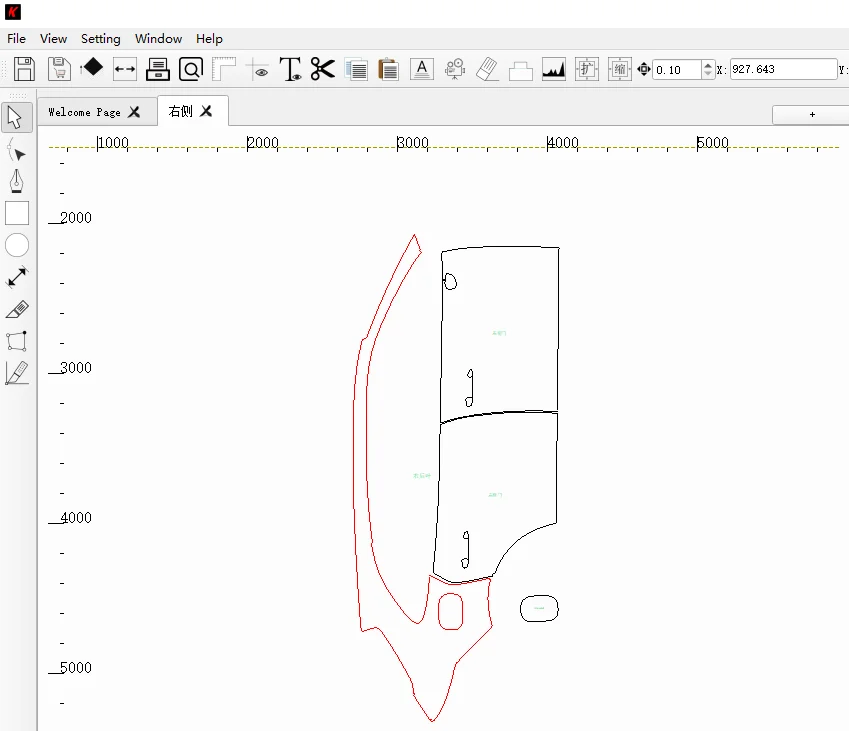Click the plus button at top right

811,114
